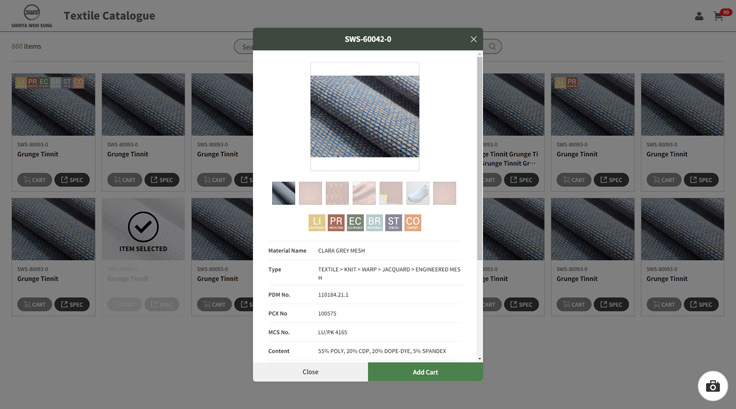736x409 pixels.
Task: Close the SWS-60042-0 dialog with X
Action: (x=474, y=39)
